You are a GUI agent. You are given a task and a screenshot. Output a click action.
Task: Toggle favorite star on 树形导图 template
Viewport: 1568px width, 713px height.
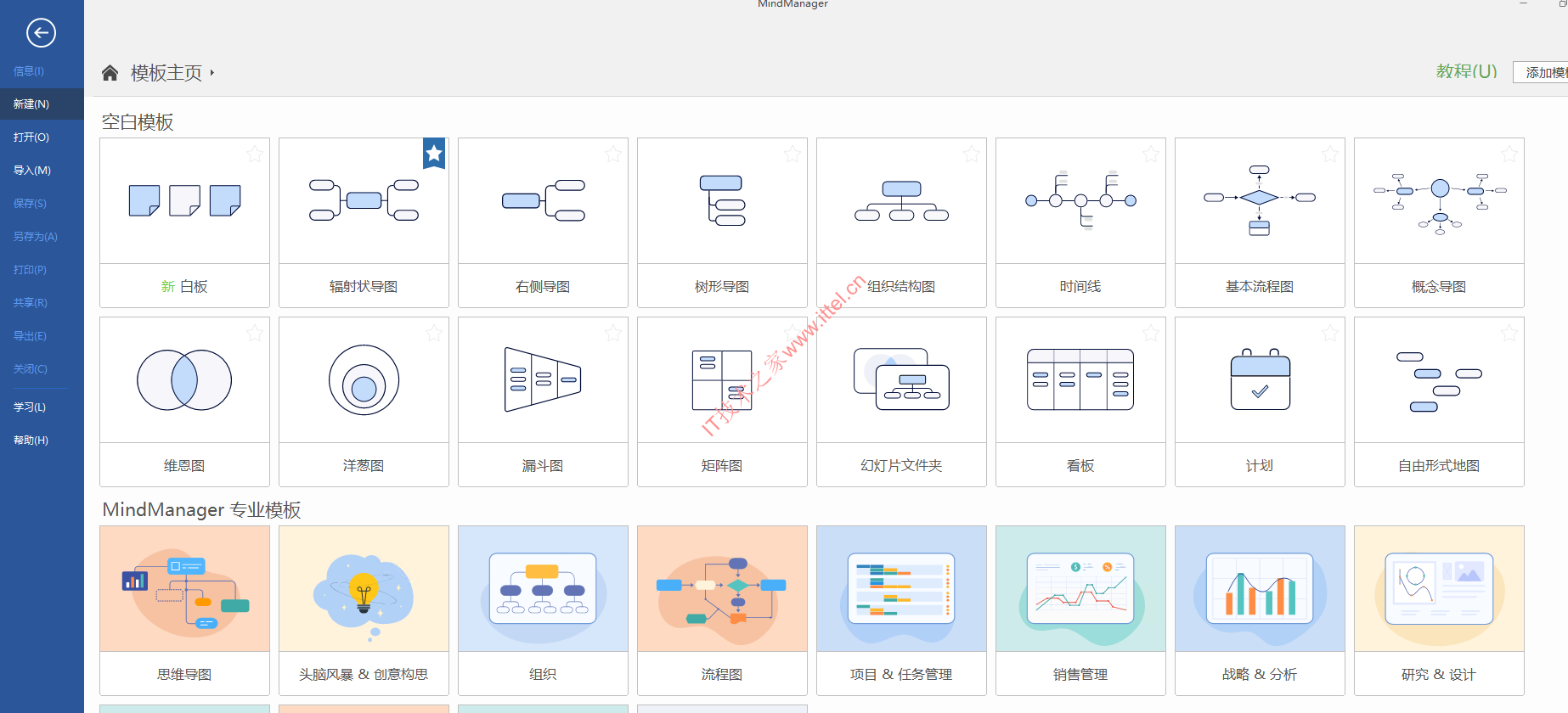click(x=792, y=154)
